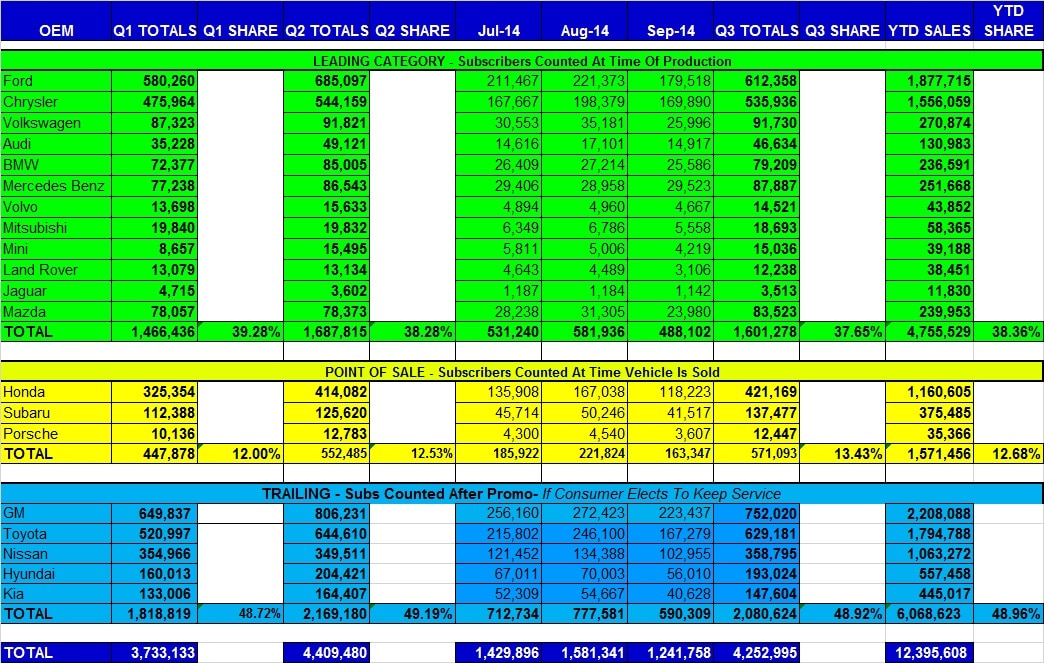1044x663 pixels.
Task: Select Toyota's Aug-14 value 246,100
Action: coord(585,534)
